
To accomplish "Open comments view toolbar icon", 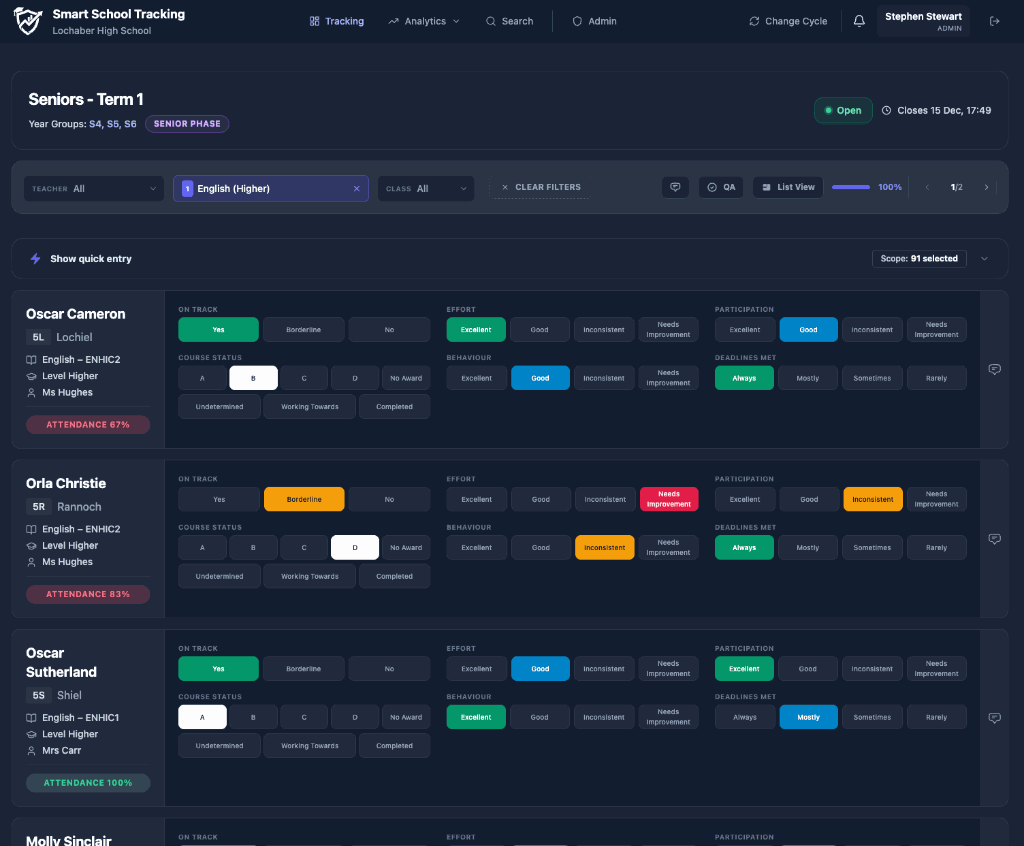I will coord(675,187).
